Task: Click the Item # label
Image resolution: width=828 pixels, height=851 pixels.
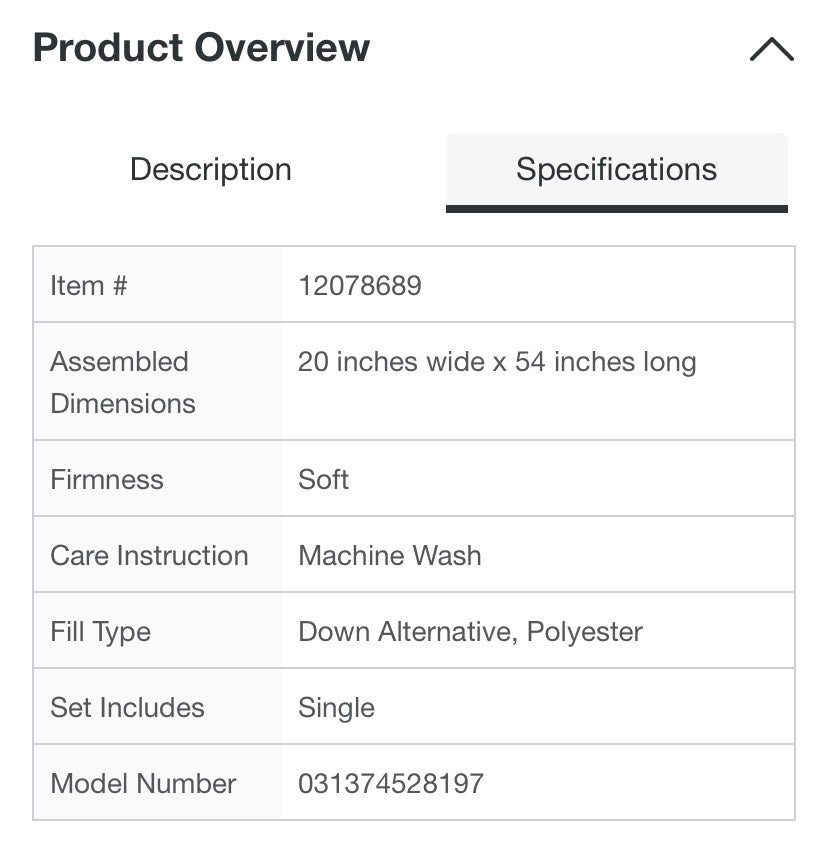Action: (x=89, y=285)
